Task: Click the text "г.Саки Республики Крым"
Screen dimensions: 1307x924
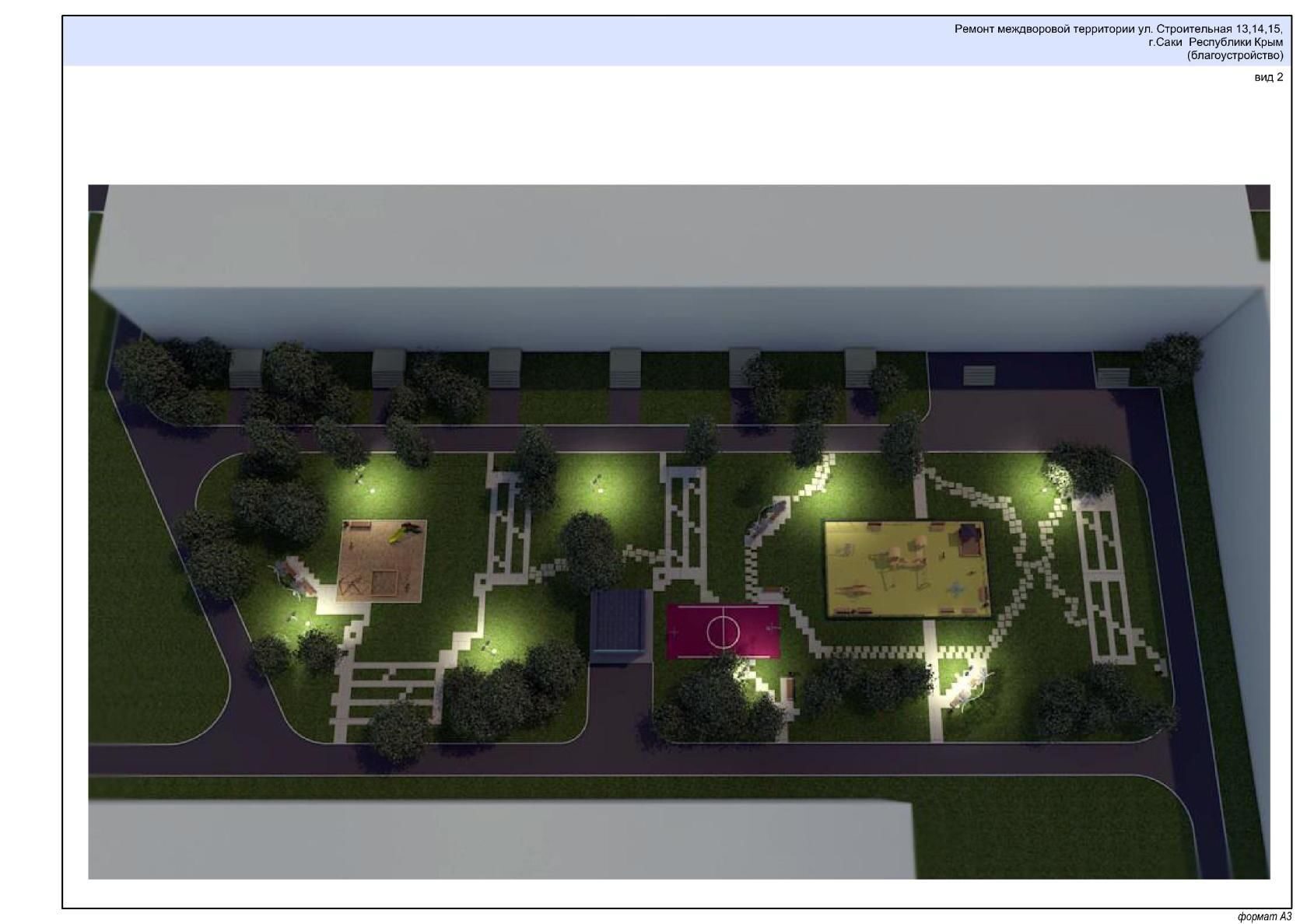Action: tap(1215, 42)
